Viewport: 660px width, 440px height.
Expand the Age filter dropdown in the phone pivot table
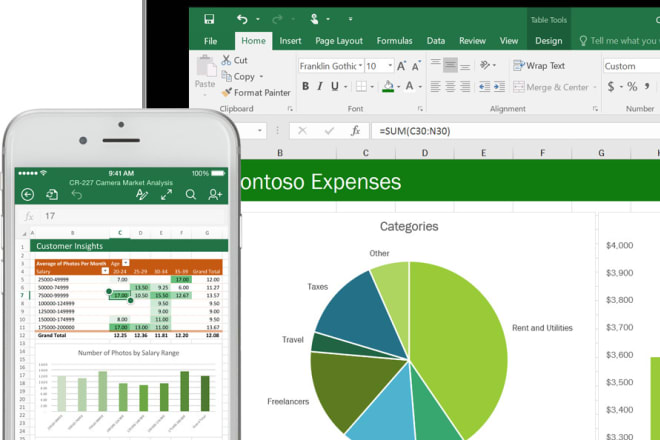[124, 261]
